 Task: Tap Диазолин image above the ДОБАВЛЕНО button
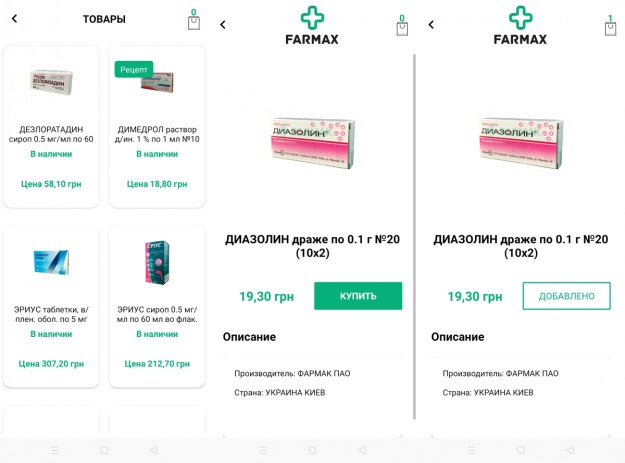521,143
